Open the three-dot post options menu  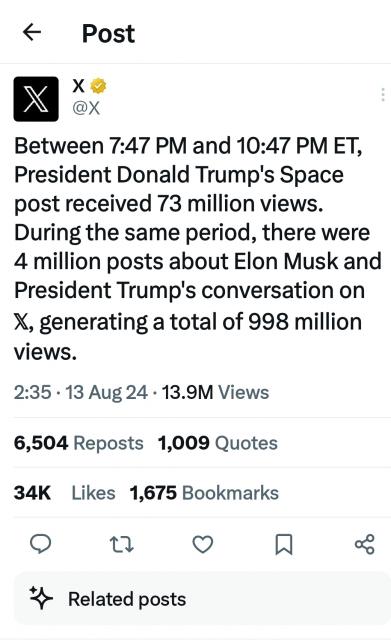tap(382, 94)
